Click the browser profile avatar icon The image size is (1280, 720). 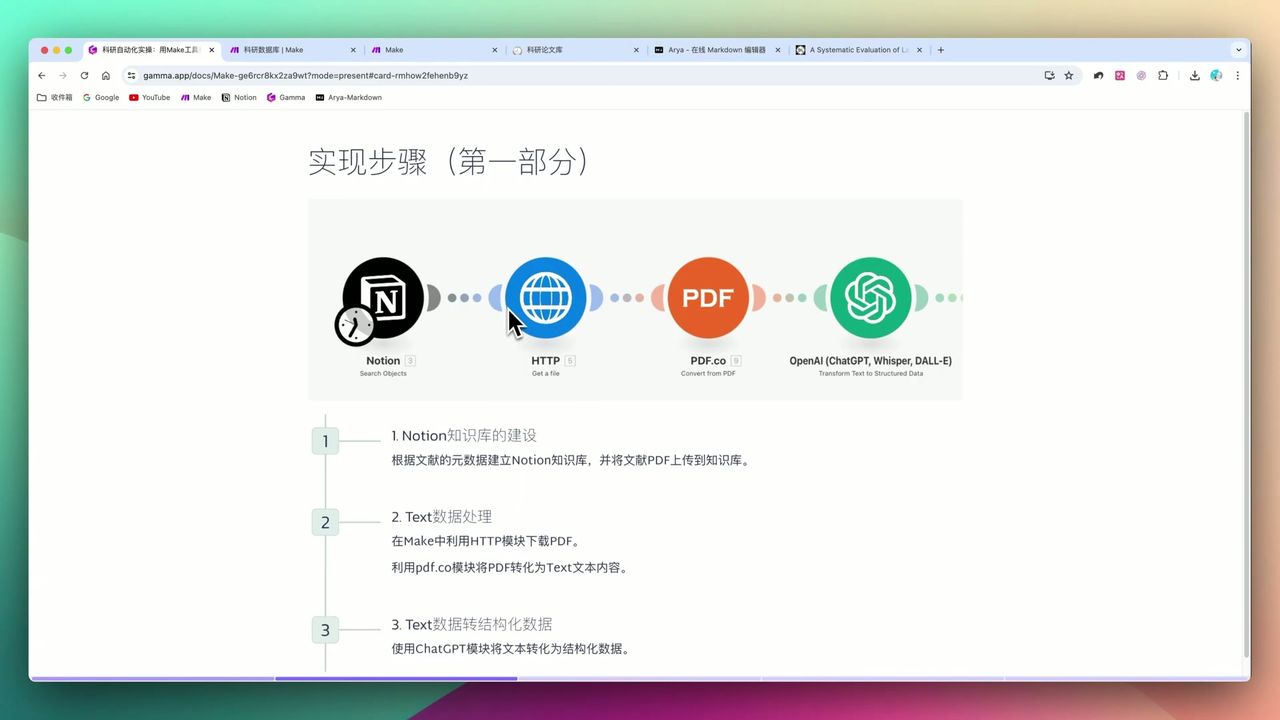(x=1216, y=75)
